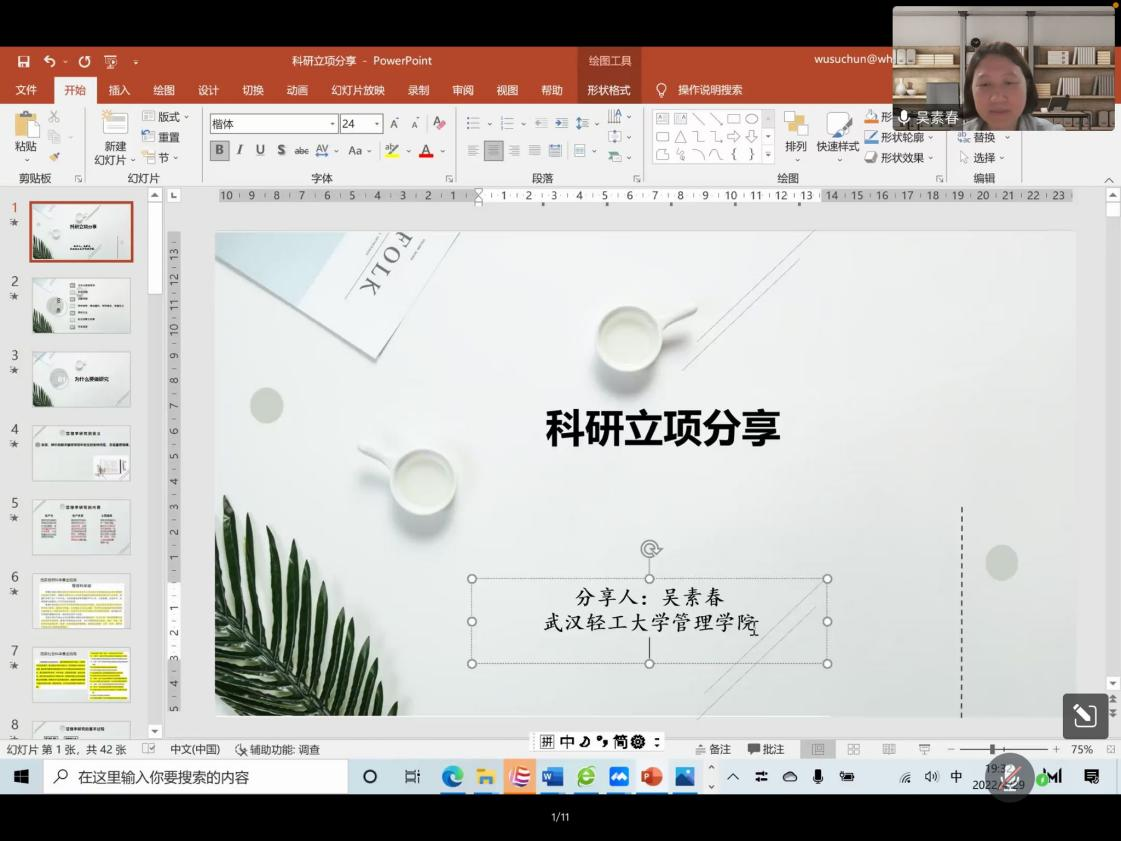Click the clear all formatting icon
1121x841 pixels.
(x=438, y=123)
